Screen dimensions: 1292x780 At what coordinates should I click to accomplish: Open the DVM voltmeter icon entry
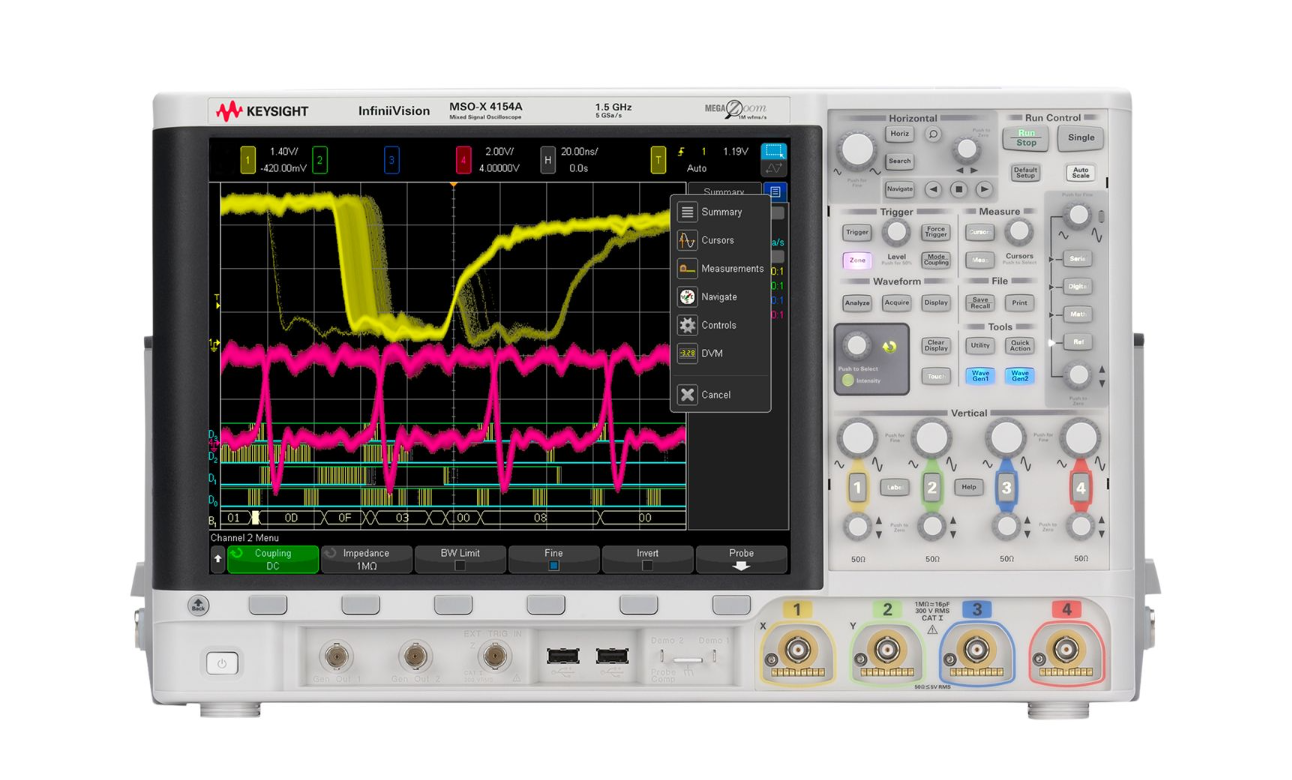coord(688,353)
